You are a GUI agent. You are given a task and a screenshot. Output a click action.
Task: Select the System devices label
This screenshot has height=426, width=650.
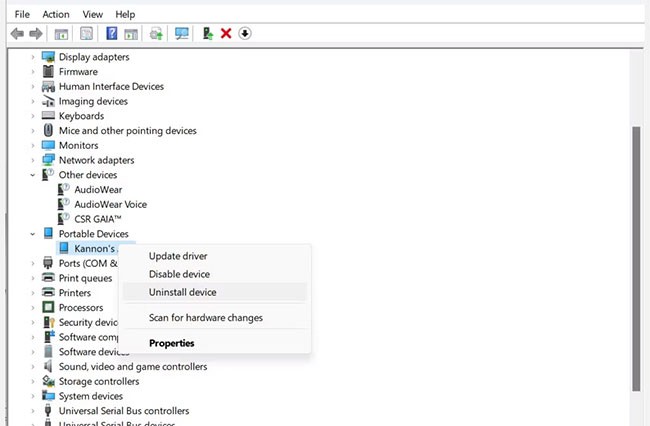coord(91,396)
